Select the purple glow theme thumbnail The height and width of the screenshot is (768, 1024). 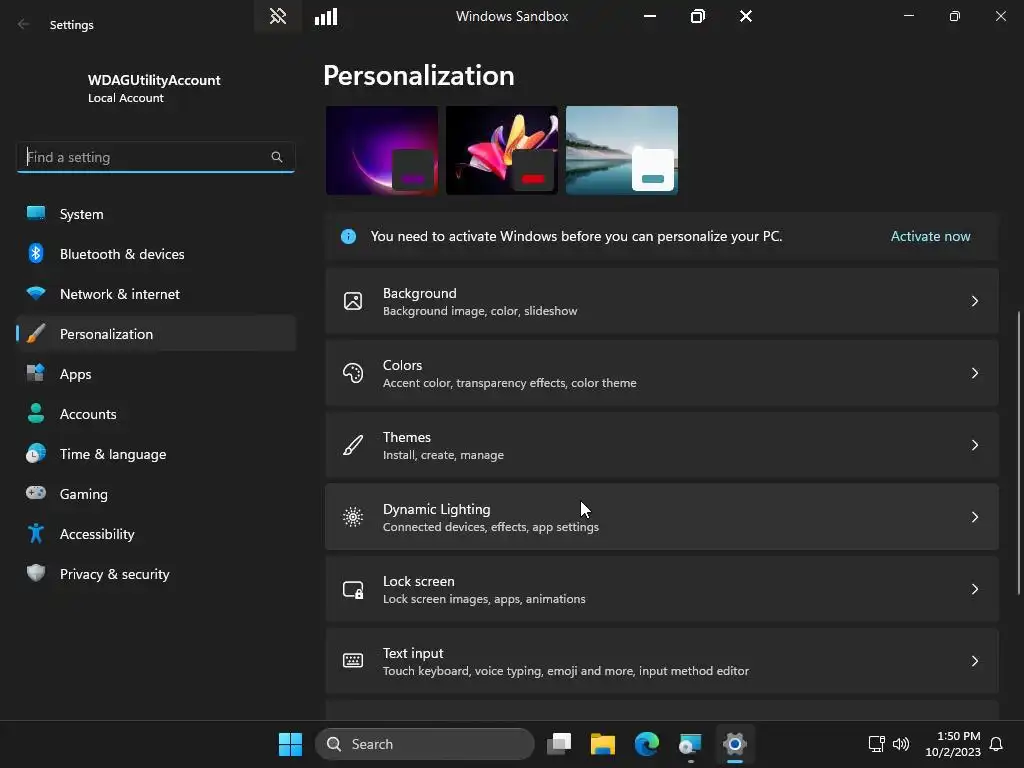click(382, 150)
